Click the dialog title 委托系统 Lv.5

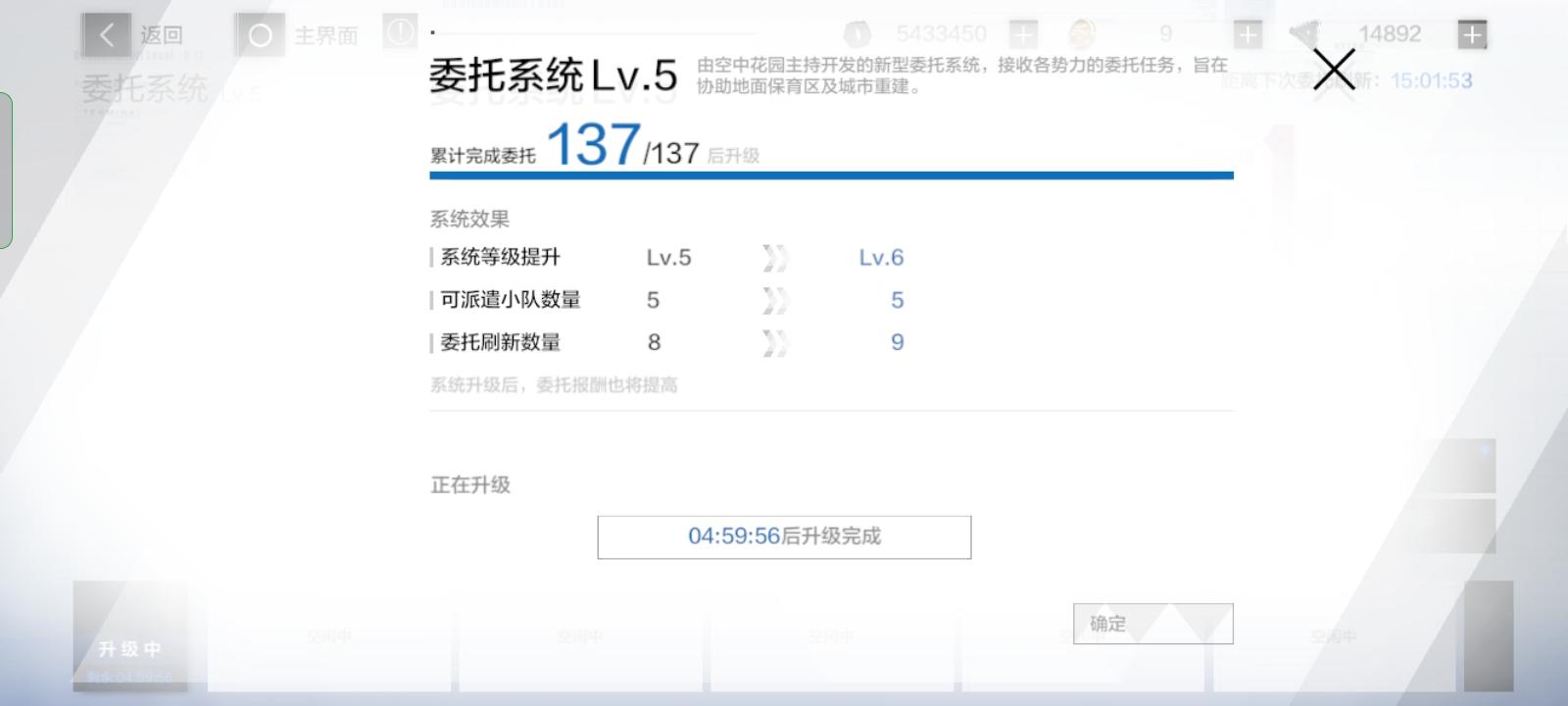553,76
